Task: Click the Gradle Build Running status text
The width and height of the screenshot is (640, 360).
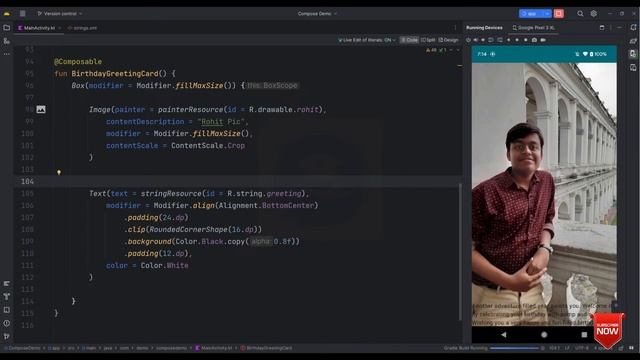Action: click(x=465, y=348)
